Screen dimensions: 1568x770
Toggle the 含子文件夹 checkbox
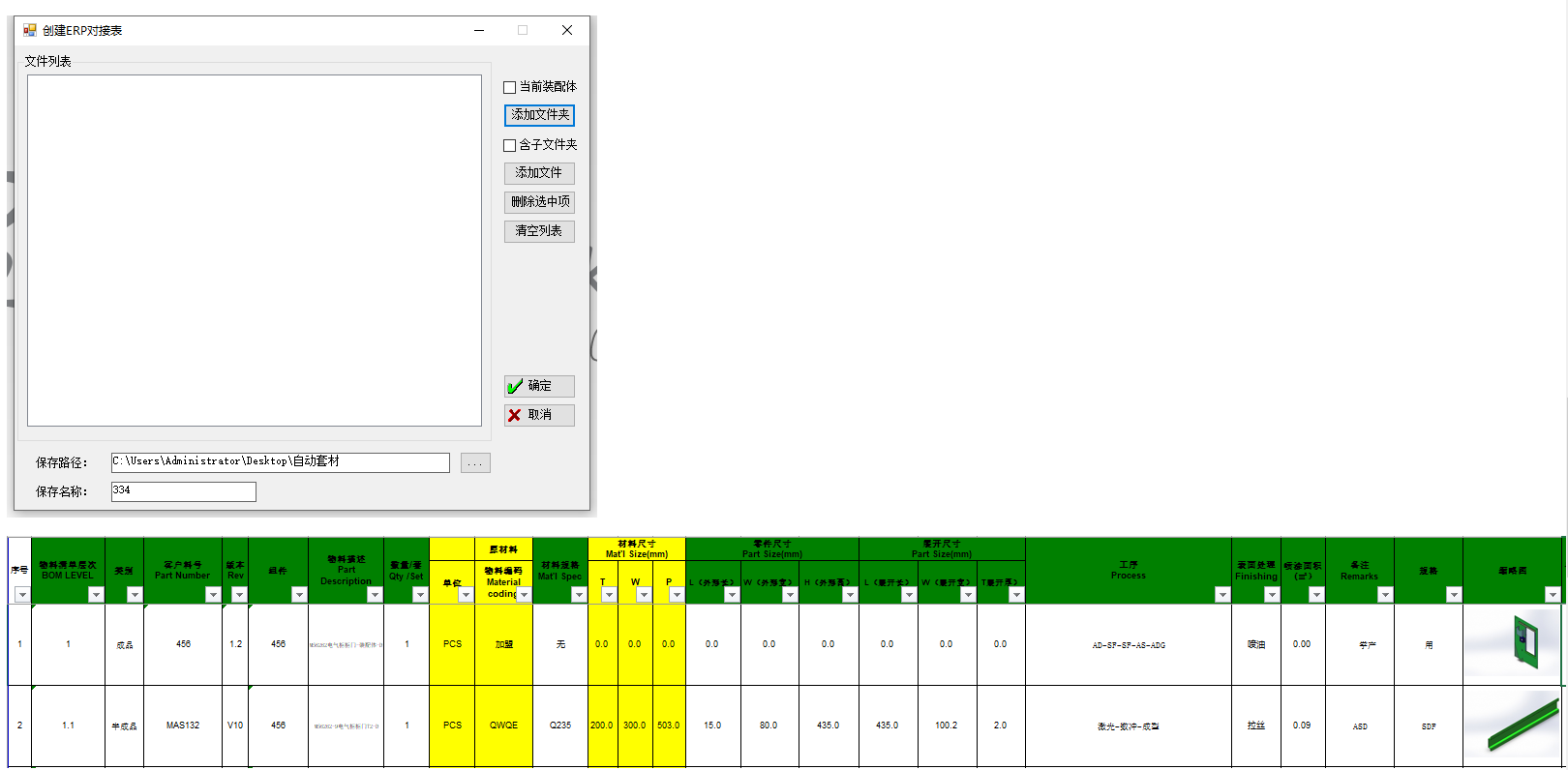[510, 145]
